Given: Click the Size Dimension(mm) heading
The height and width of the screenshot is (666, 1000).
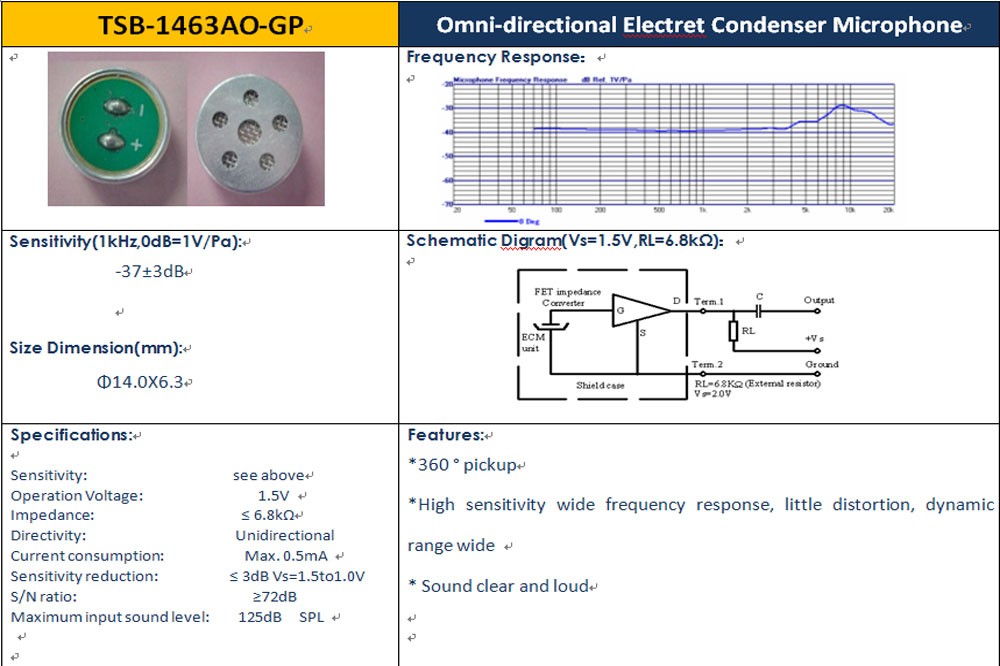Looking at the screenshot, I should pyautogui.click(x=95, y=348).
